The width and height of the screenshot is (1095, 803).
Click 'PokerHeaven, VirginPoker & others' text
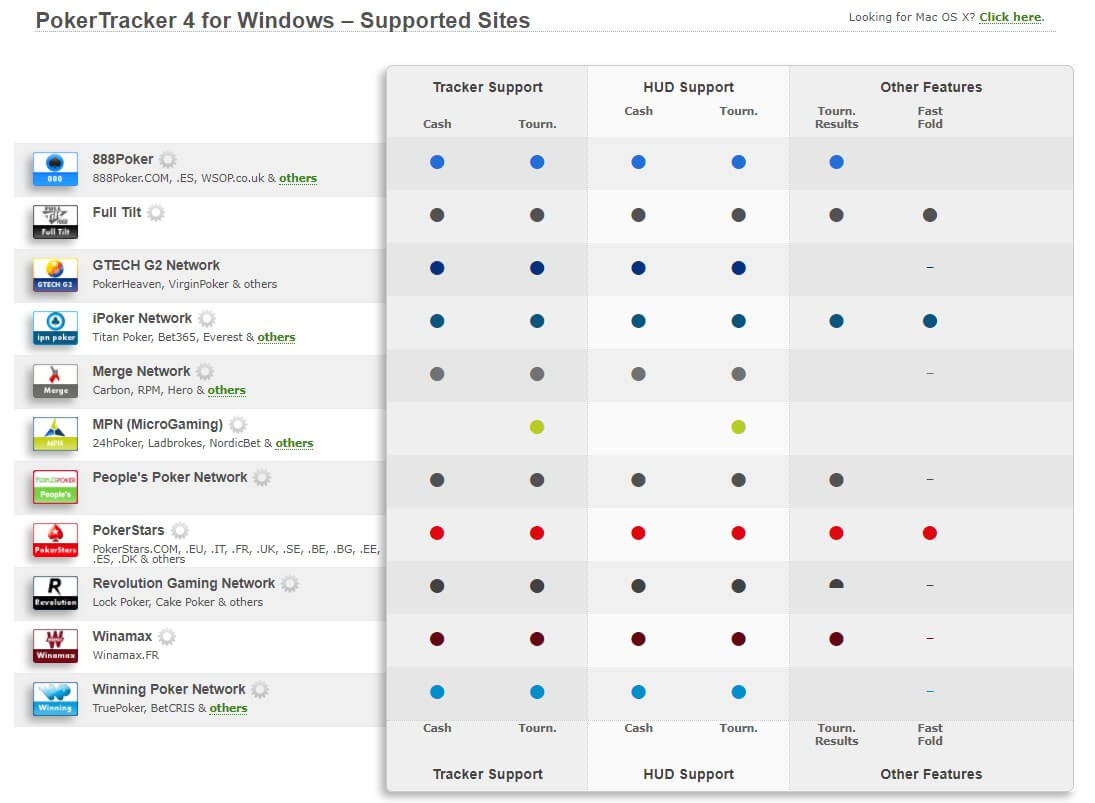point(185,284)
